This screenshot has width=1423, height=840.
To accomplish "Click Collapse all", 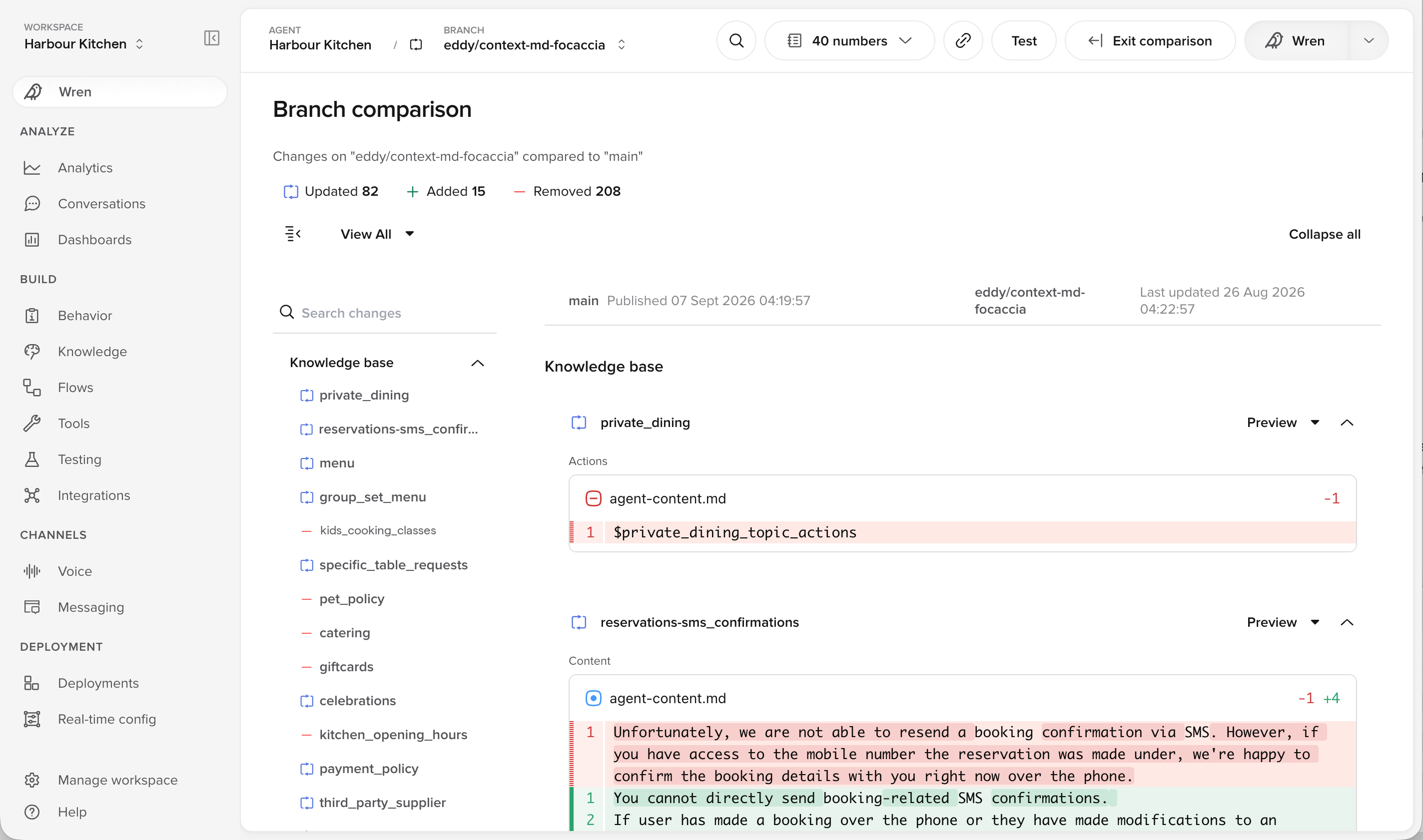I will point(1324,234).
